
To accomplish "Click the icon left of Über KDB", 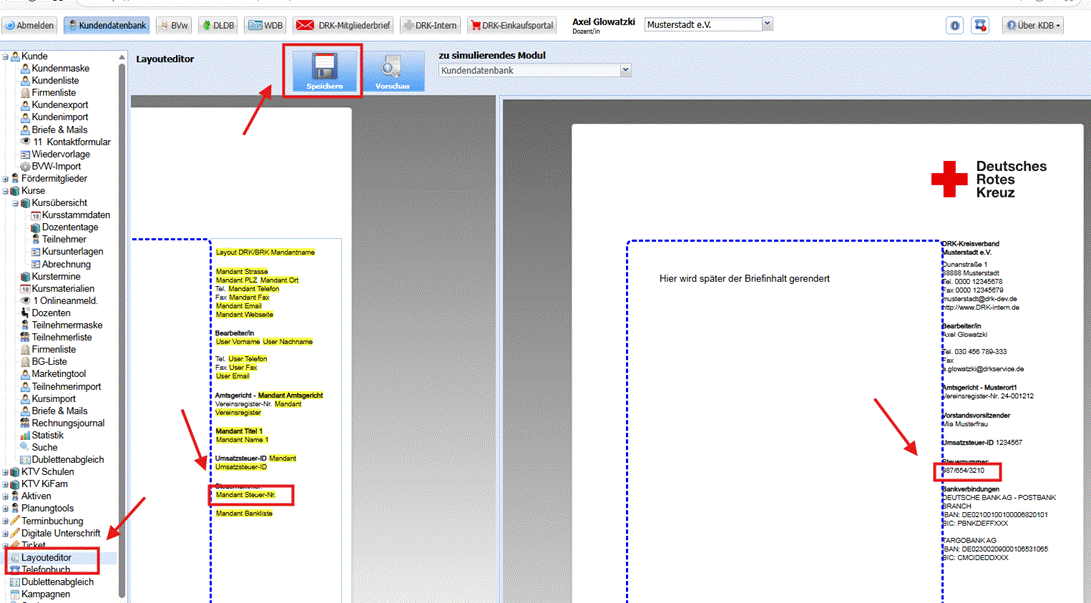I will tap(981, 25).
